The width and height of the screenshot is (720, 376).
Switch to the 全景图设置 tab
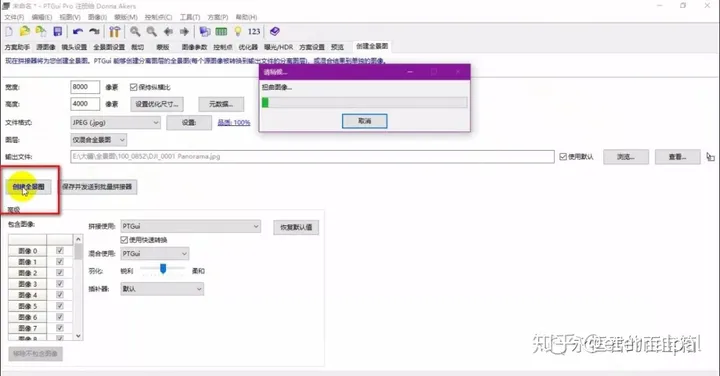[109, 47]
